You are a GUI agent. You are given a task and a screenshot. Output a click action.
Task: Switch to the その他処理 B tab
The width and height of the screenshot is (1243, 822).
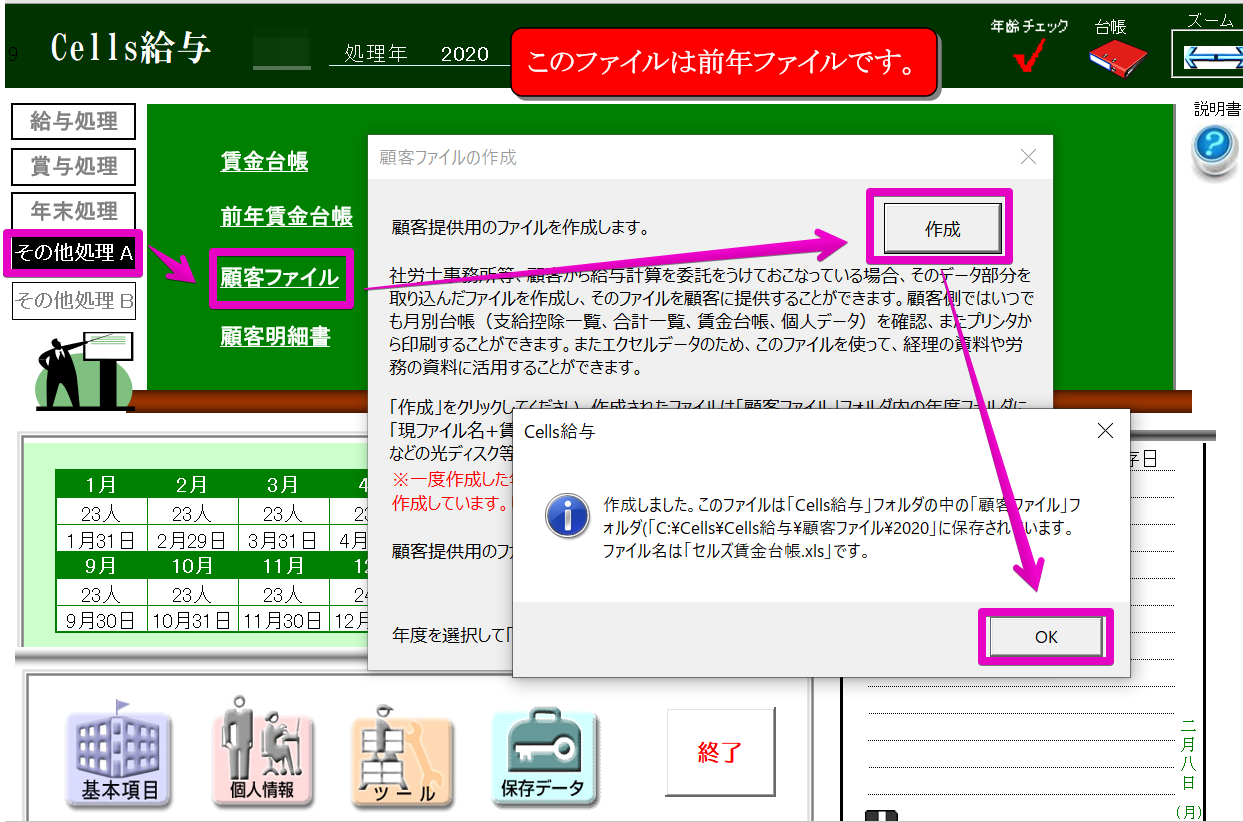[75, 300]
